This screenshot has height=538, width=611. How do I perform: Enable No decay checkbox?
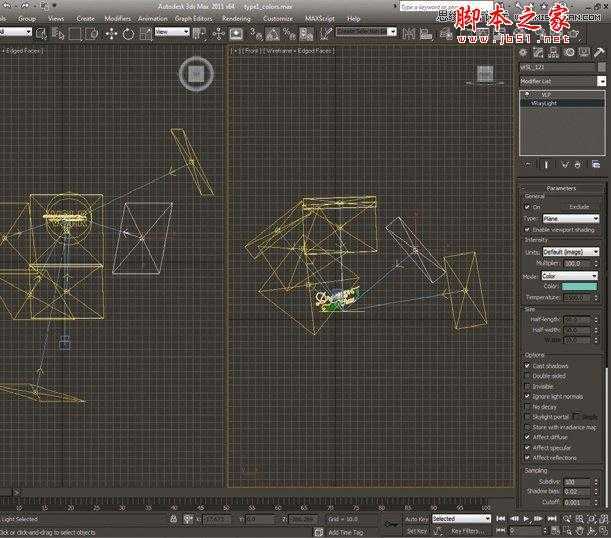click(527, 407)
